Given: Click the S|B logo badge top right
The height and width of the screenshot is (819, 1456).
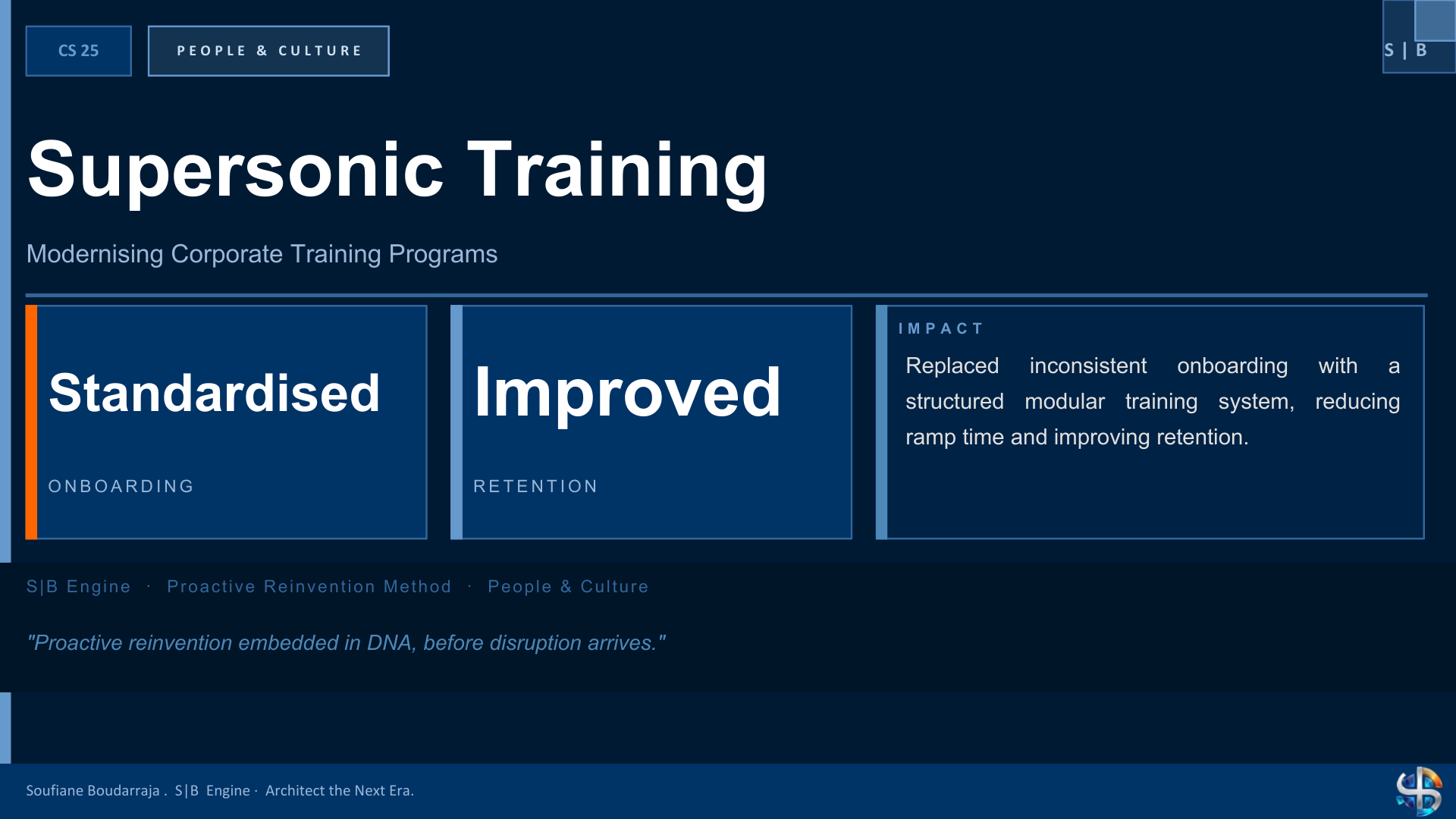Looking at the screenshot, I should (1419, 36).
